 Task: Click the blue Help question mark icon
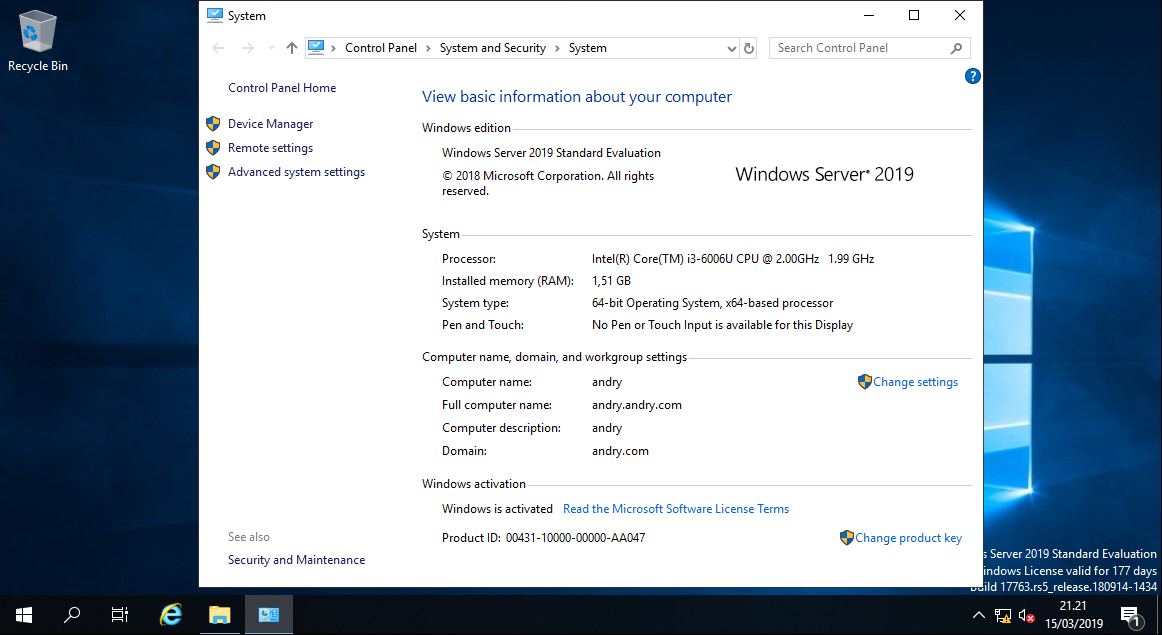(972, 76)
